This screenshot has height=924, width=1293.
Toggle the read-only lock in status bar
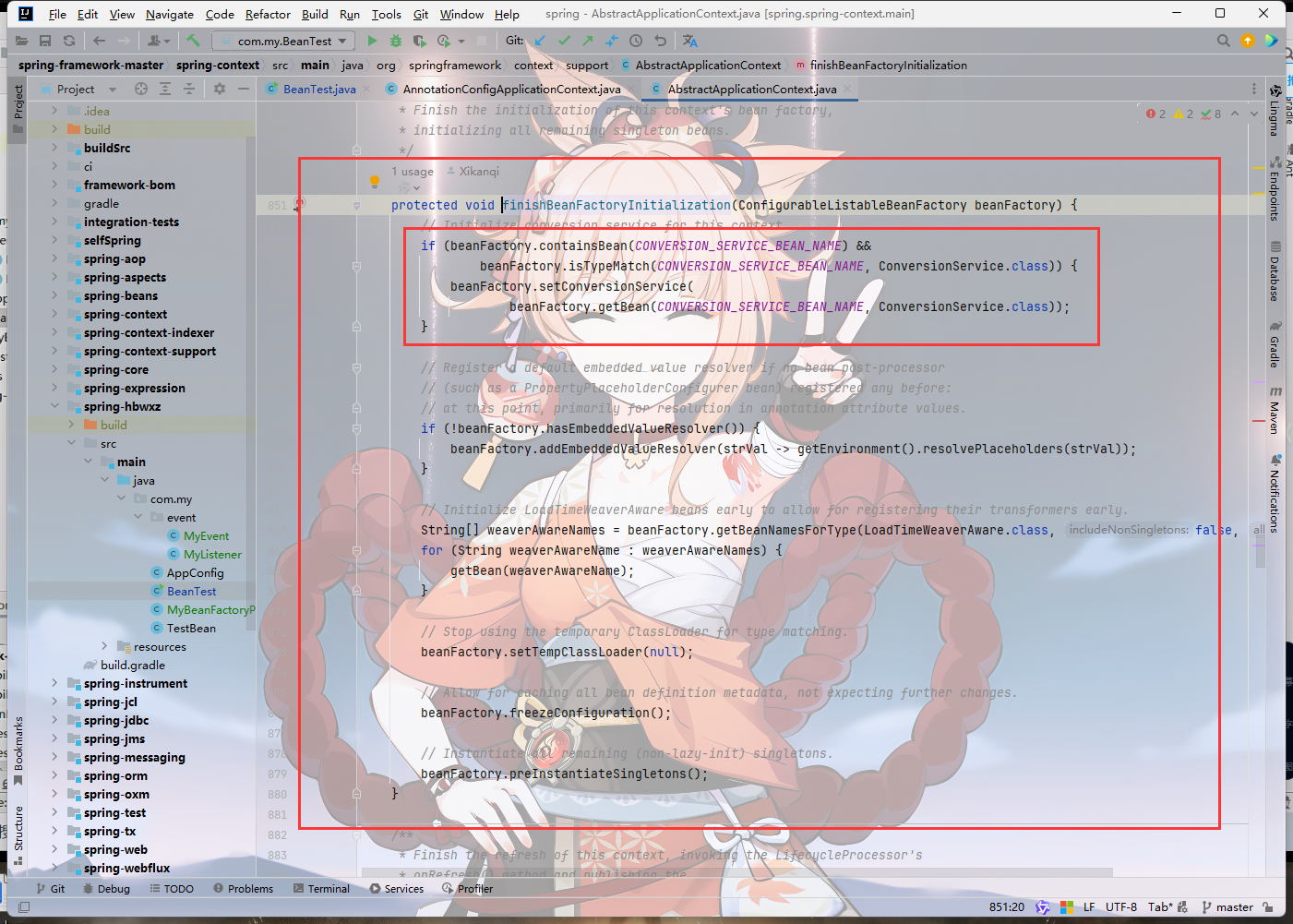tap(1268, 907)
